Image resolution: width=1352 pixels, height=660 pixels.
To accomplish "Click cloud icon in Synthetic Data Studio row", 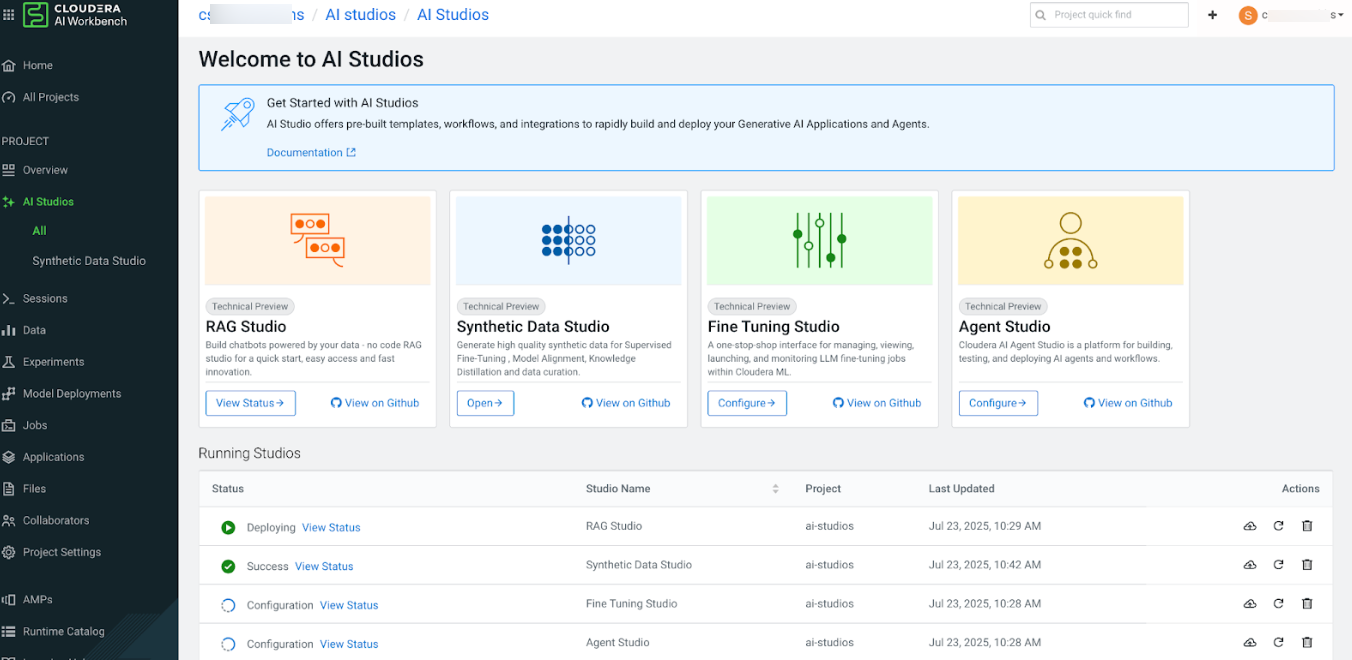I will coord(1250,565).
